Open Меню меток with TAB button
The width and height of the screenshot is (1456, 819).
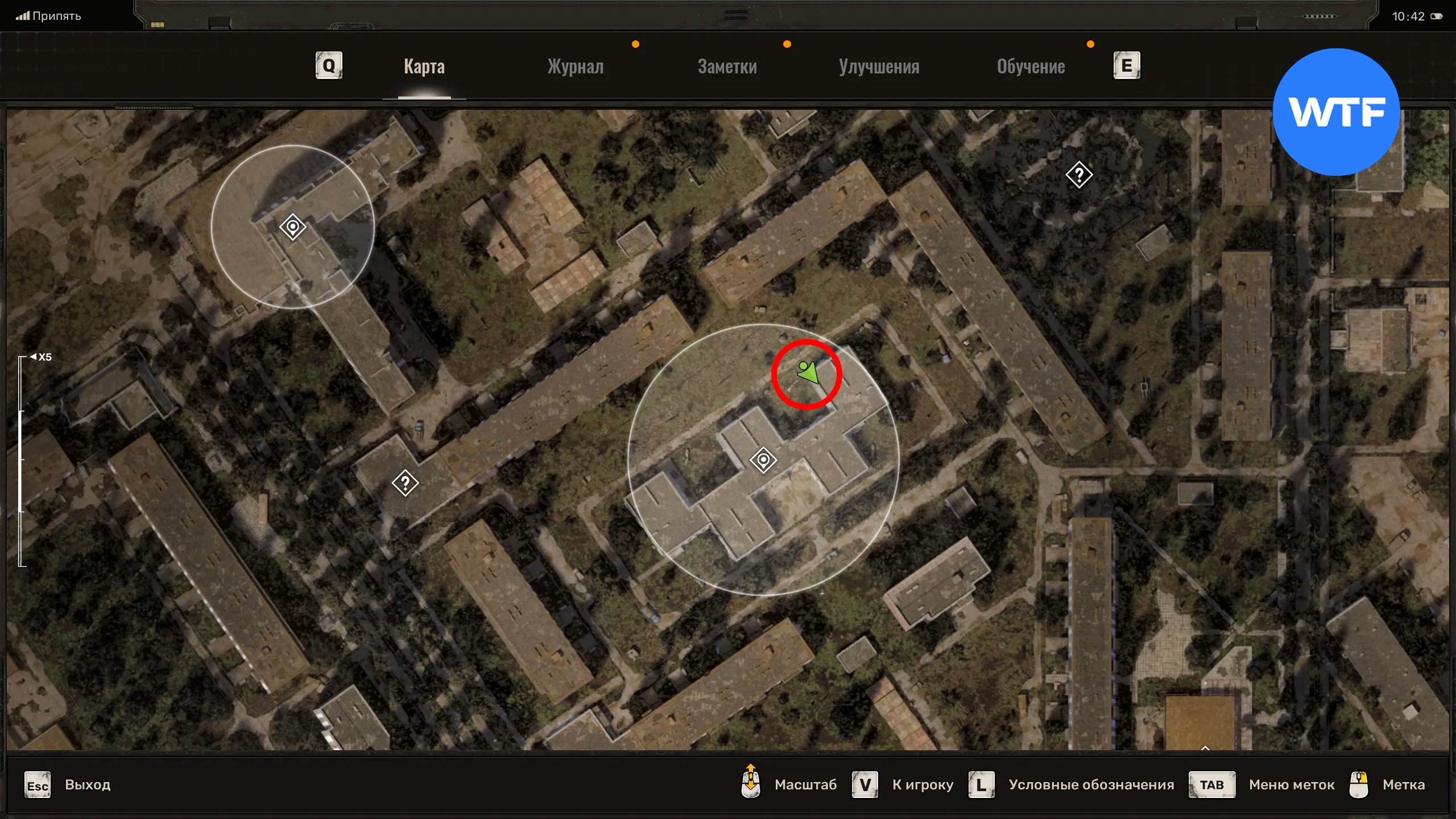click(1211, 785)
